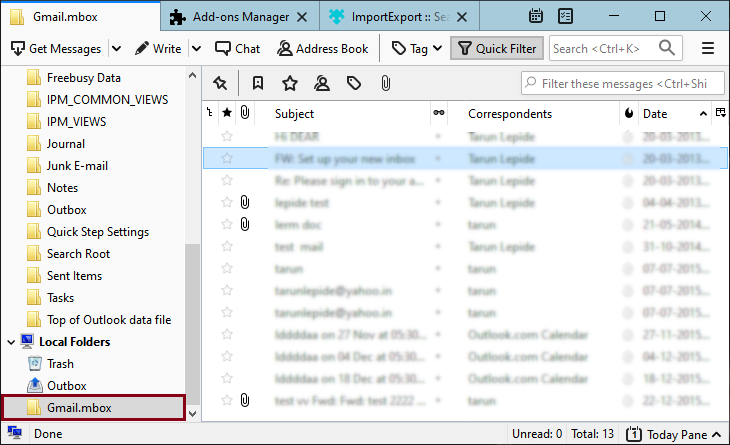Star the lepide test message
730x445 pixels.
click(227, 202)
